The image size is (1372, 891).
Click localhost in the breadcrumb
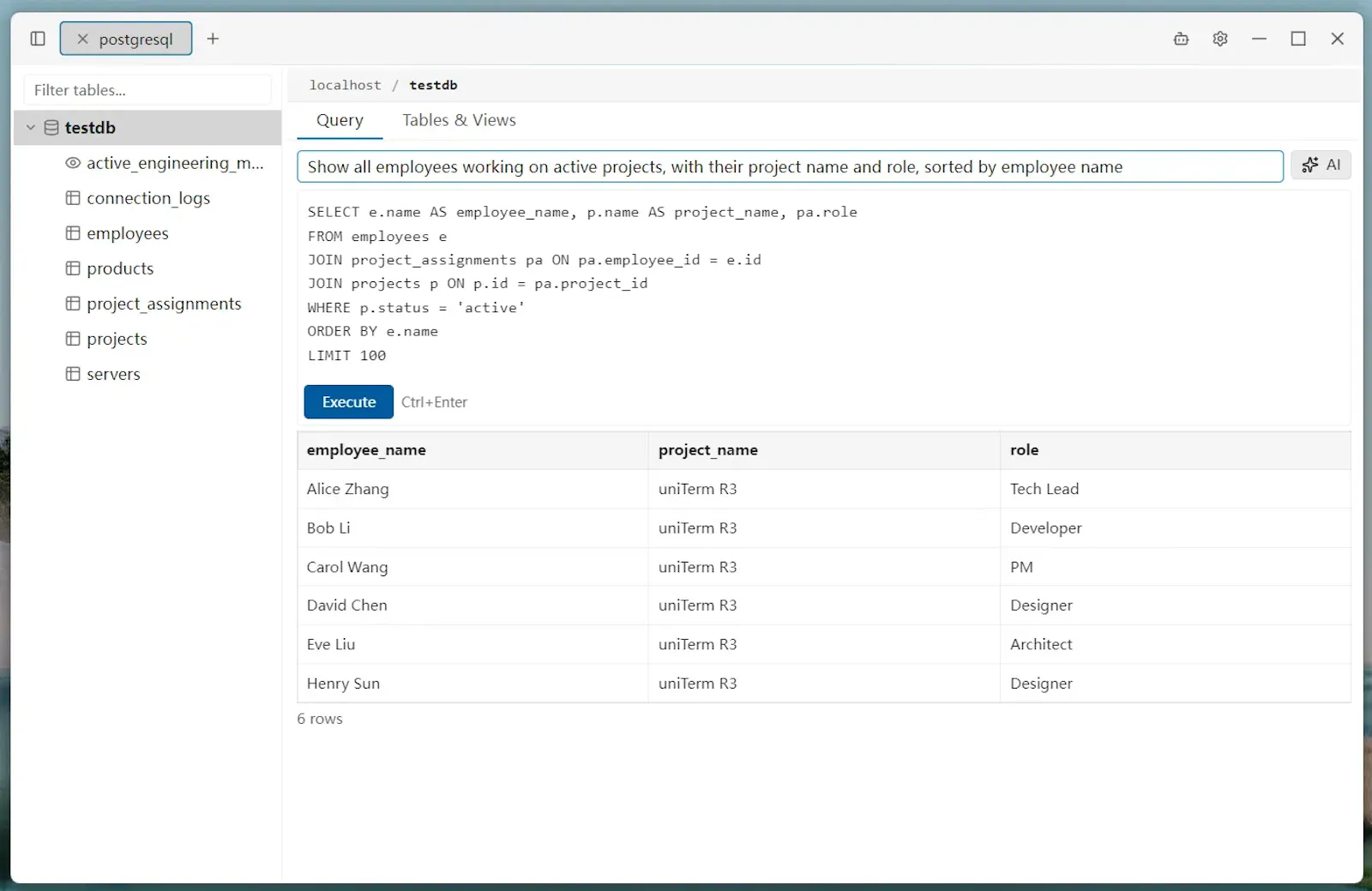point(345,85)
